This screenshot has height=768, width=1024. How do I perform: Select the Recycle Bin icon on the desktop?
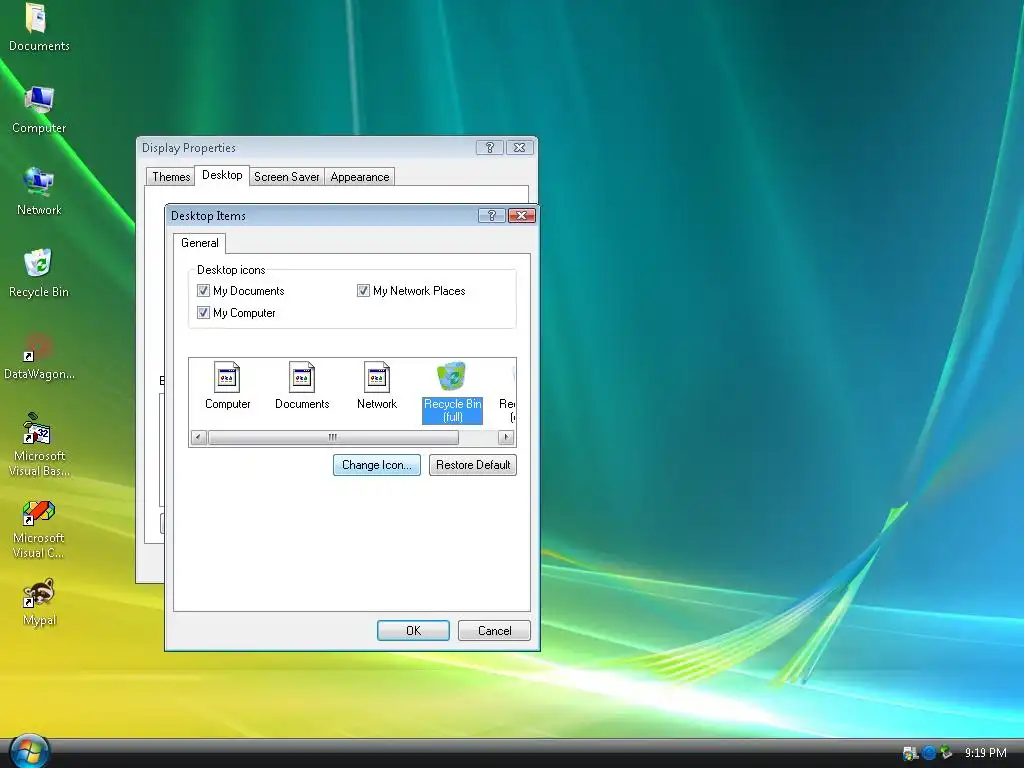coord(39,274)
